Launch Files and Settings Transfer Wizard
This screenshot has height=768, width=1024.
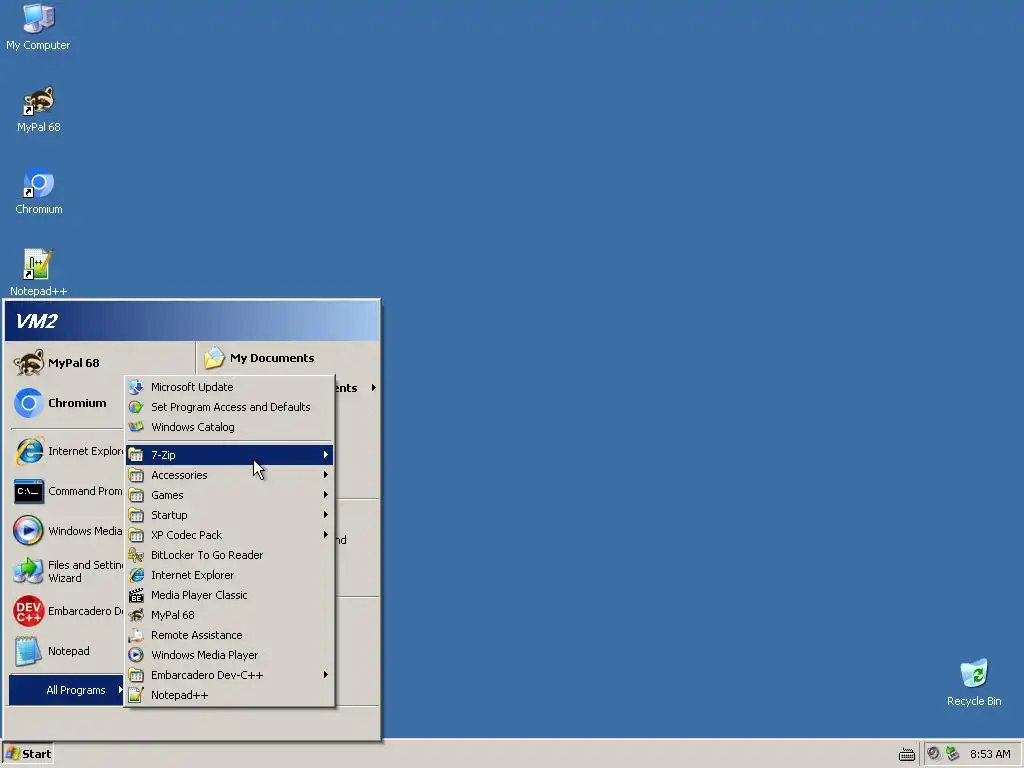click(67, 571)
